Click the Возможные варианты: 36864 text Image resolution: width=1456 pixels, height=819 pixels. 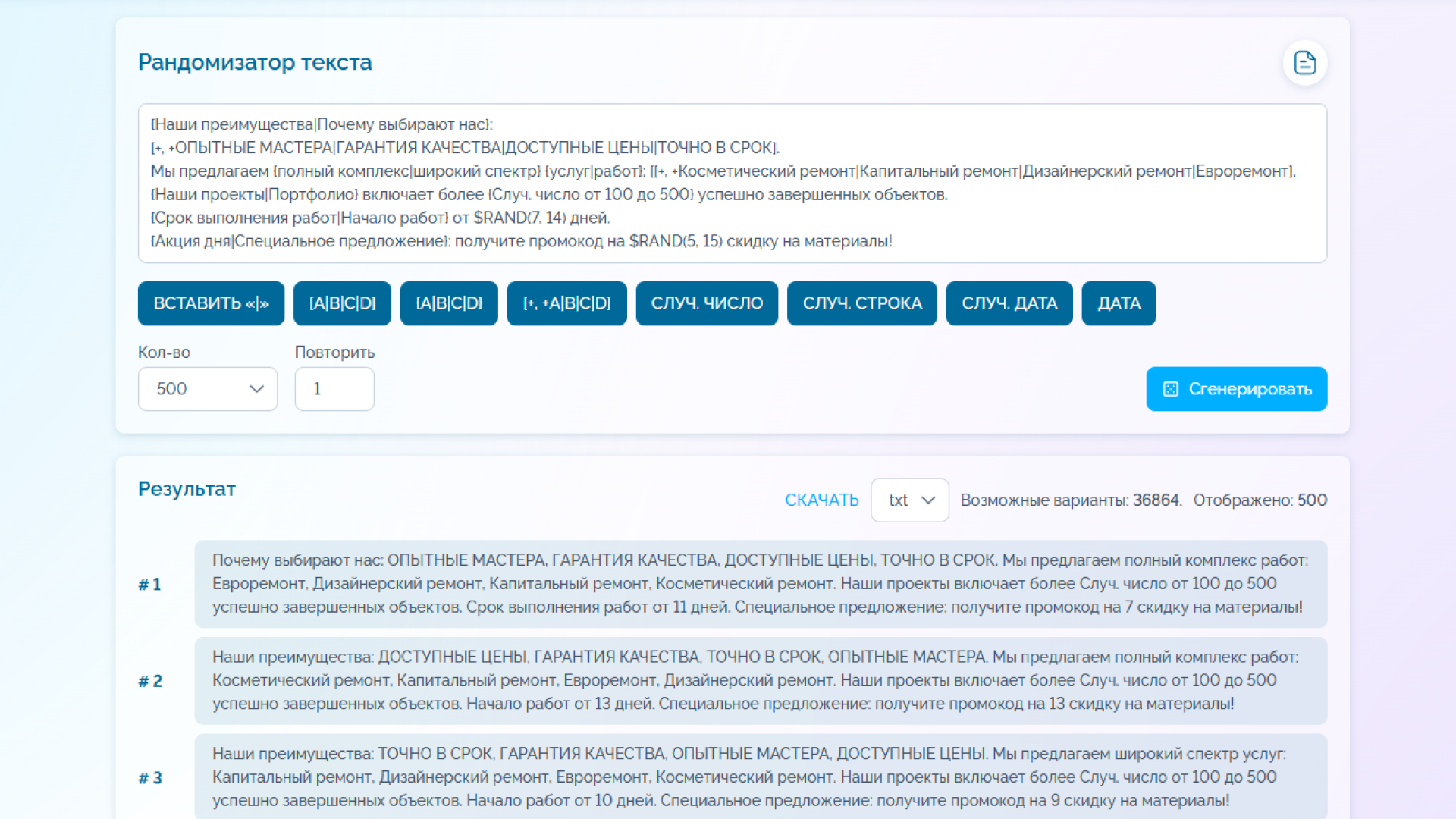[x=1071, y=500]
